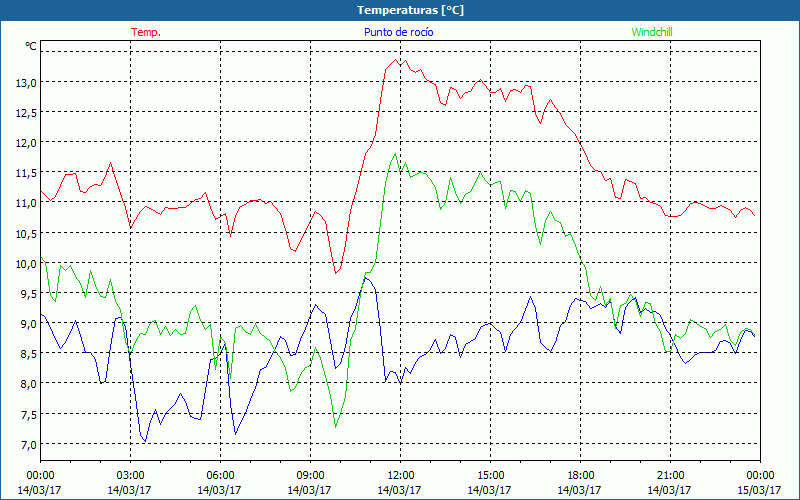The width and height of the screenshot is (800, 500).
Task: Click the 12,0 y-axis value
Action: pos(26,143)
